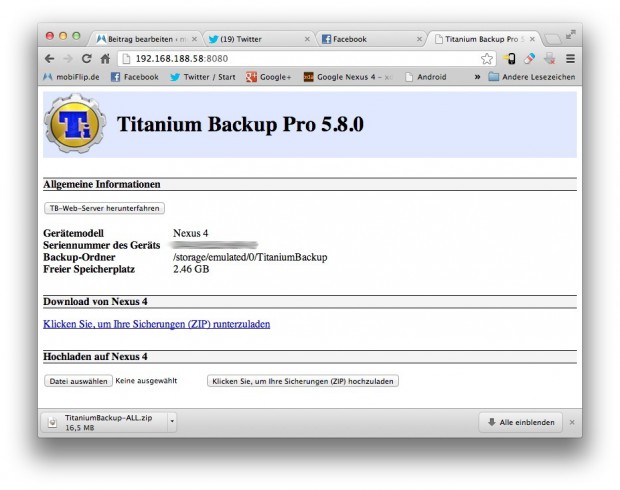This screenshot has width=620, height=490.
Task: Click the yellow phone extension icon
Action: (x=509, y=59)
